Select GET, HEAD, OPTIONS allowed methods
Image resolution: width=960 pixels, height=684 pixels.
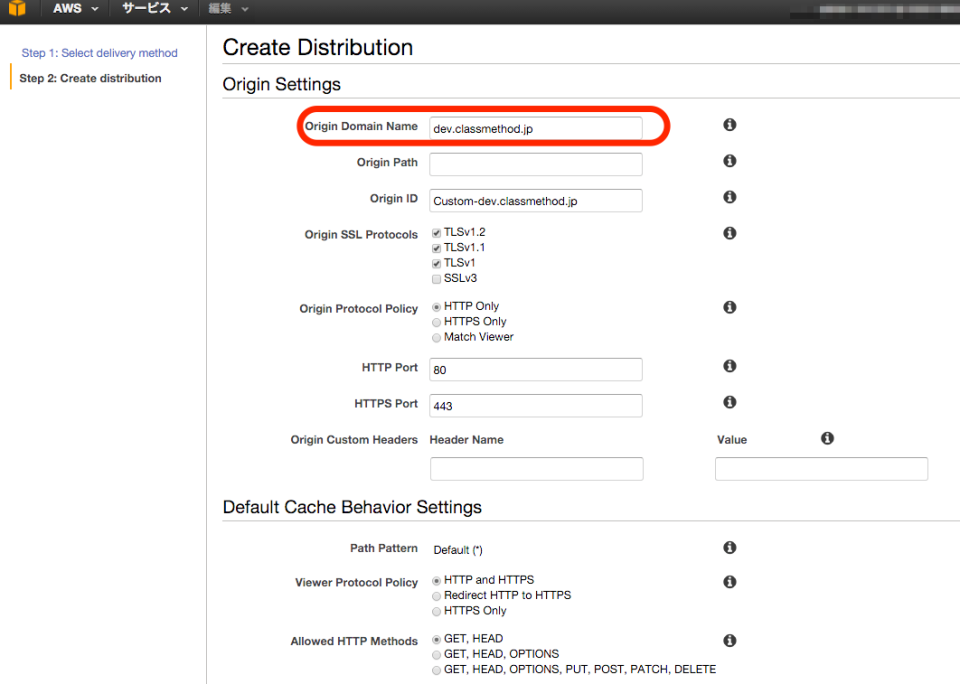[x=436, y=654]
